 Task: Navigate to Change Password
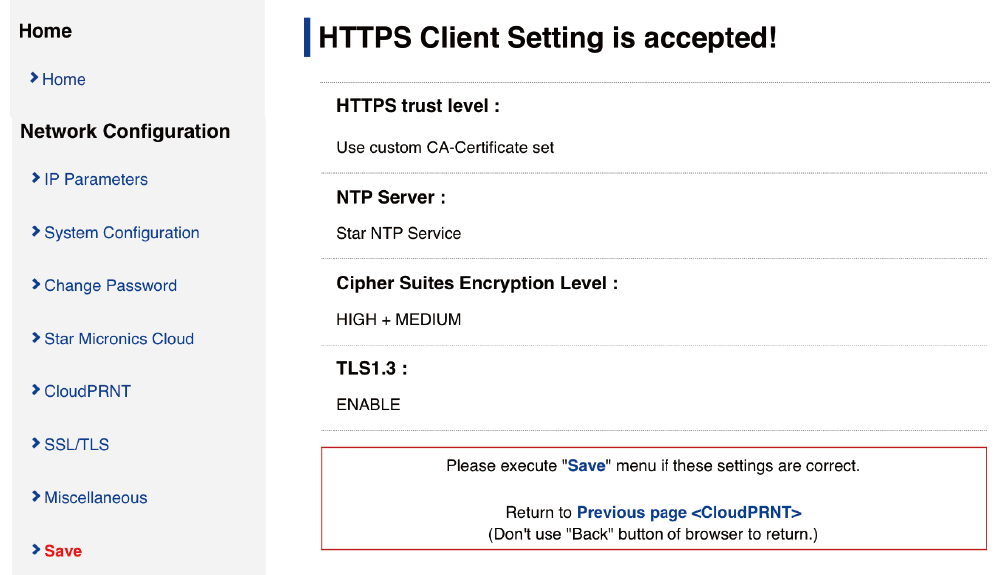click(110, 286)
